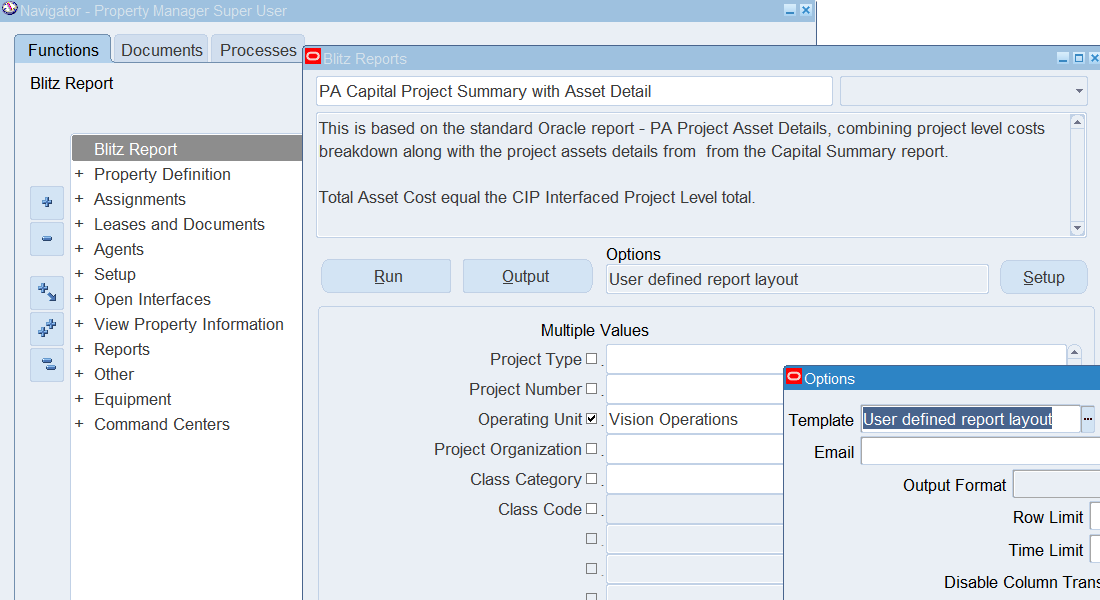Screen dimensions: 1100x600
Task: Switch to the Functions tab
Action: coord(63,50)
